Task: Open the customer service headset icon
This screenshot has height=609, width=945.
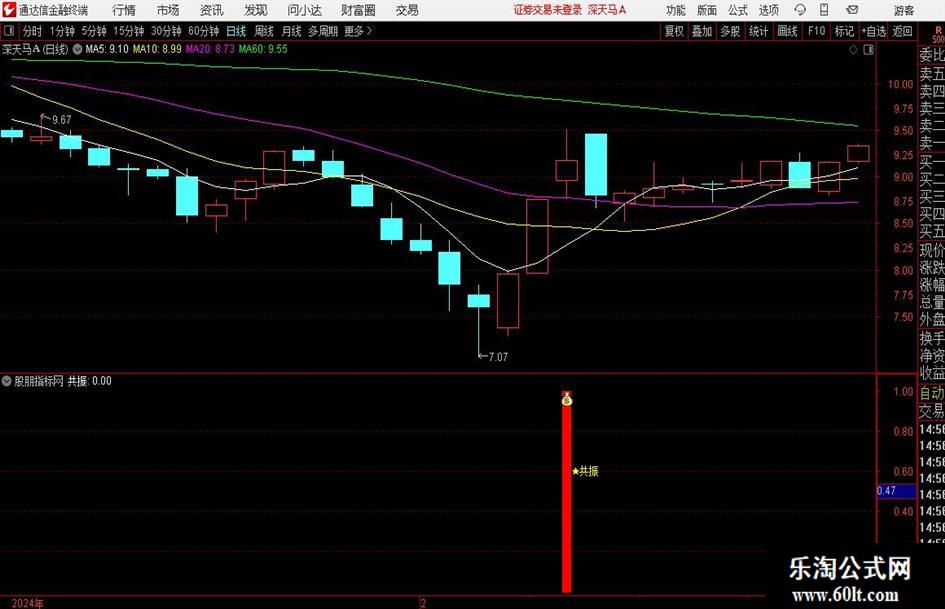Action: pos(800,10)
